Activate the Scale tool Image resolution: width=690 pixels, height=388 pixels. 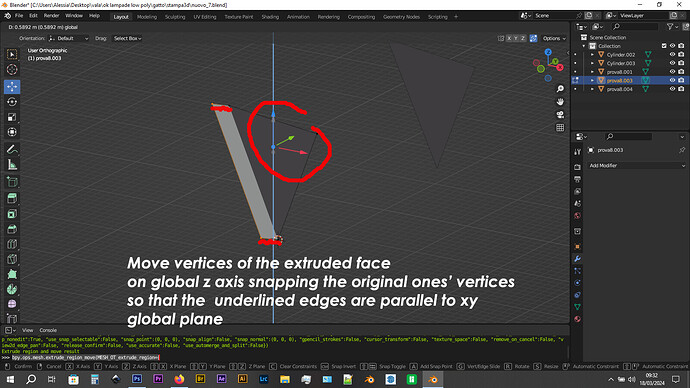[12, 117]
